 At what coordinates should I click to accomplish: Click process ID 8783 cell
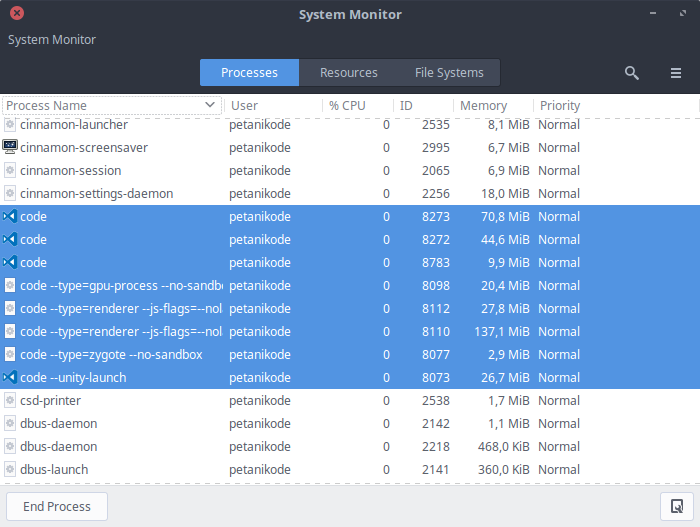pyautogui.click(x=436, y=263)
